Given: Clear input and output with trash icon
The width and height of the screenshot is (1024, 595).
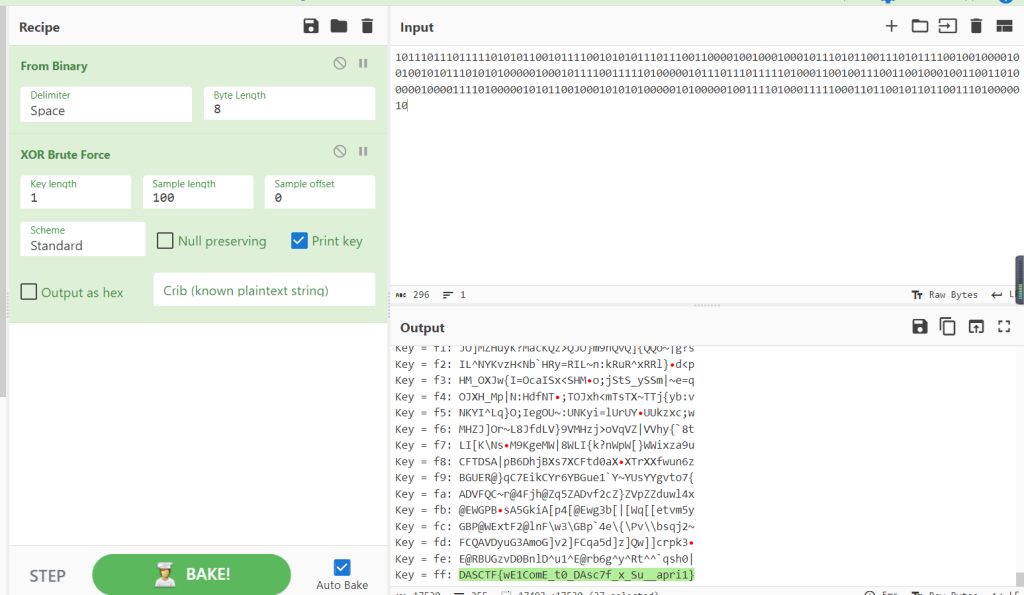Looking at the screenshot, I should [976, 27].
